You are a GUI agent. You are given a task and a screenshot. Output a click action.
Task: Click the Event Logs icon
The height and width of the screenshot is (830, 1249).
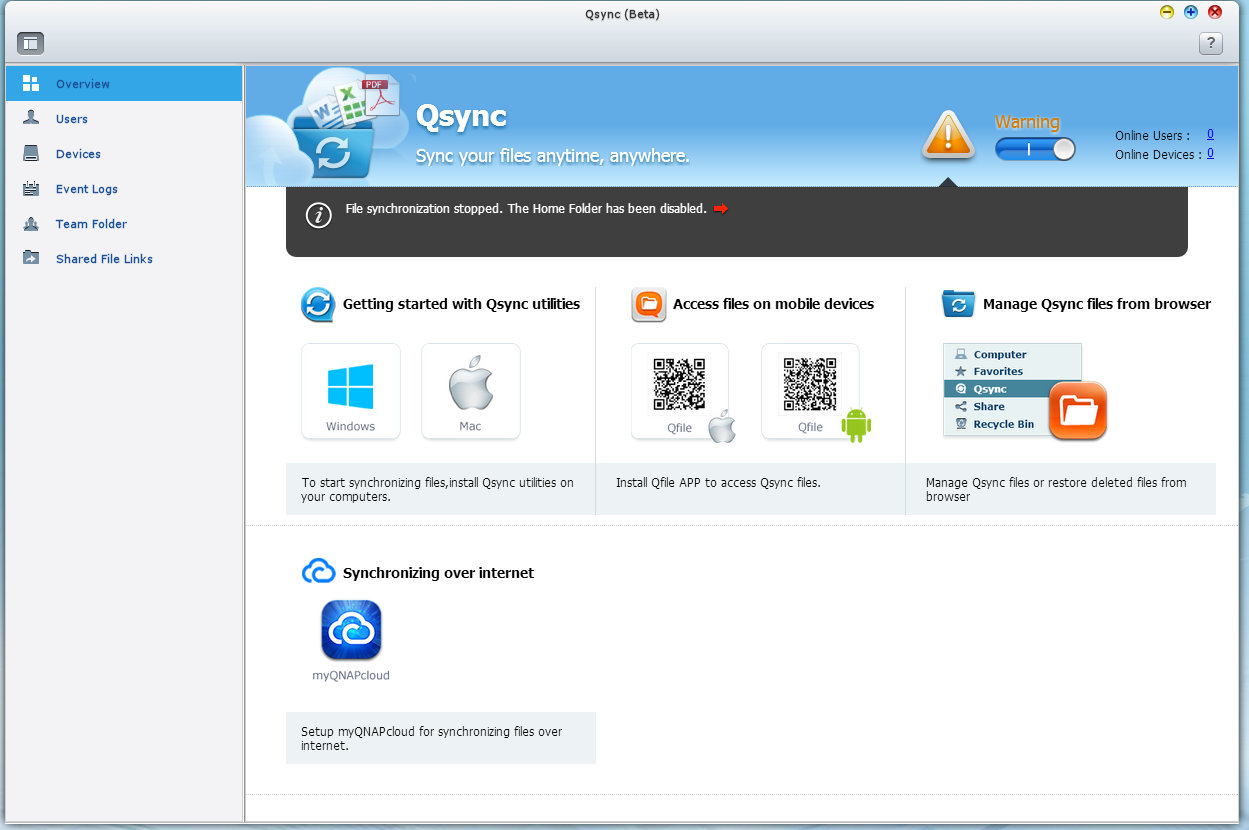(x=31, y=188)
